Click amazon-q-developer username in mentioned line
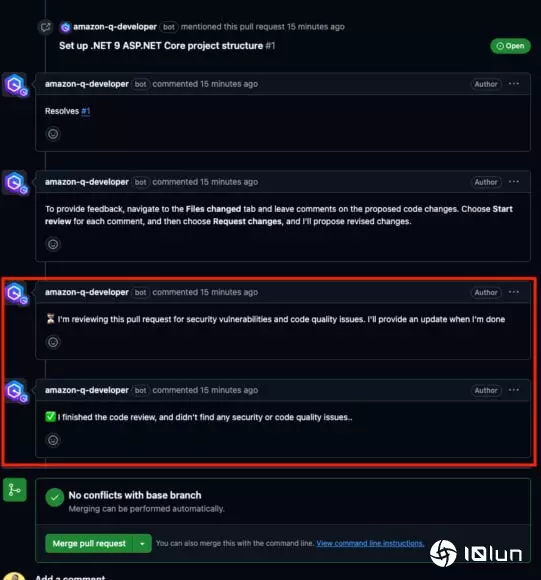Viewport: 541px width, 580px height. tap(115, 27)
